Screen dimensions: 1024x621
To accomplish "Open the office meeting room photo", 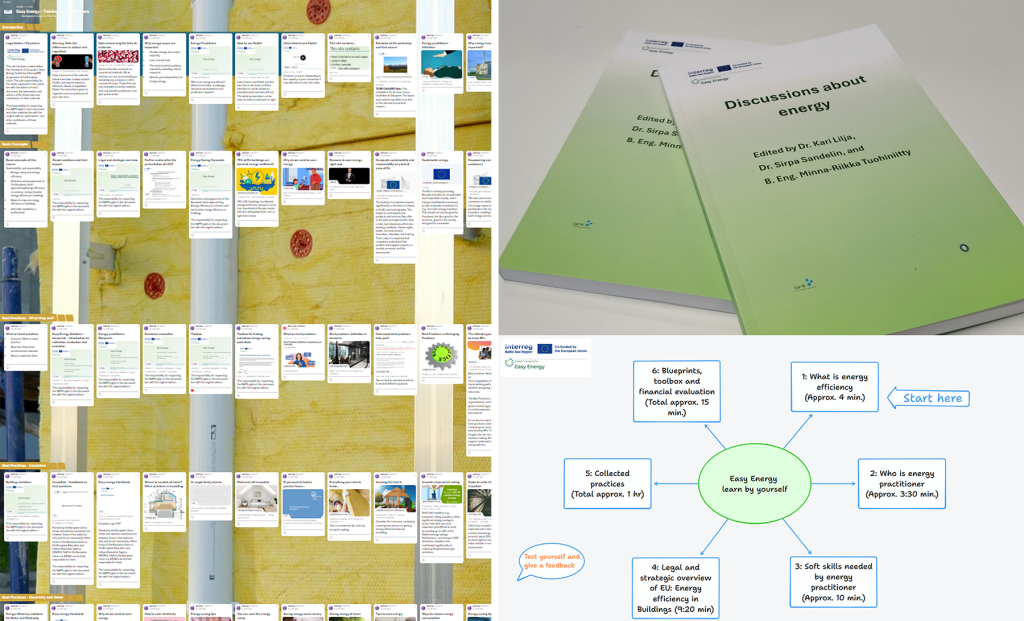I will click(x=349, y=353).
